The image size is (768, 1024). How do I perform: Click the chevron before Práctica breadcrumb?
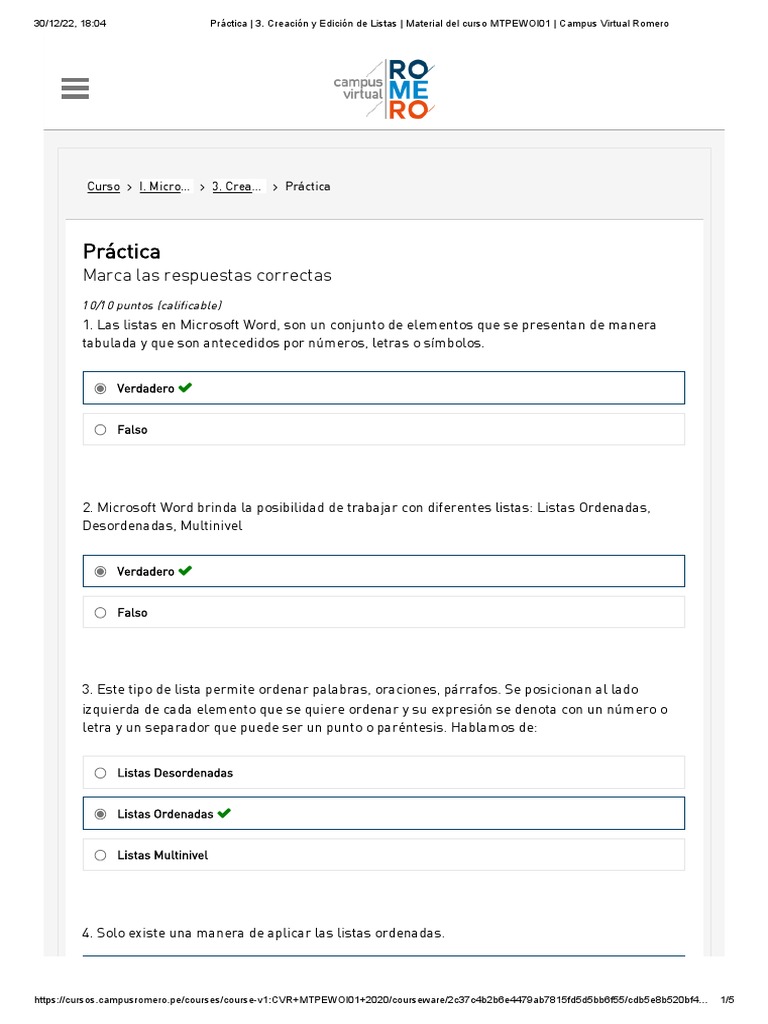pyautogui.click(x=275, y=187)
